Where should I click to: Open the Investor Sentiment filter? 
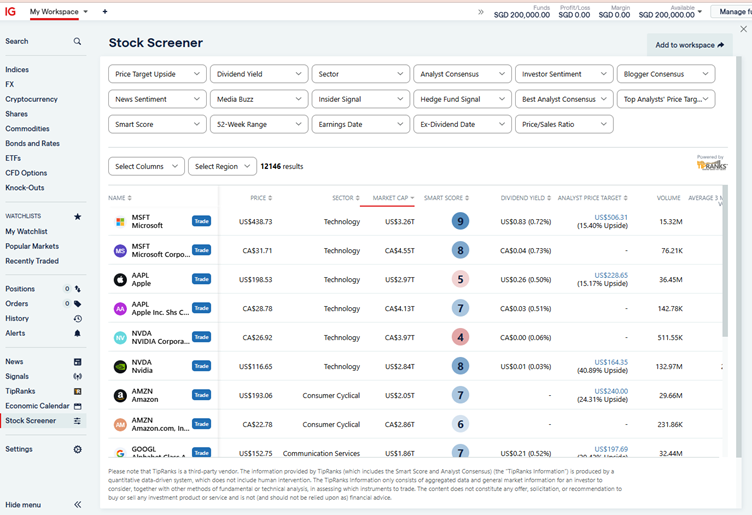[564, 74]
